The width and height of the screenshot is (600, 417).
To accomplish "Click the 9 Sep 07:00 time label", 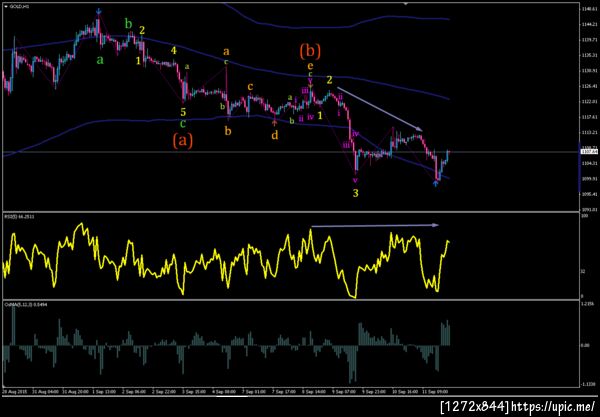I will 343,392.
